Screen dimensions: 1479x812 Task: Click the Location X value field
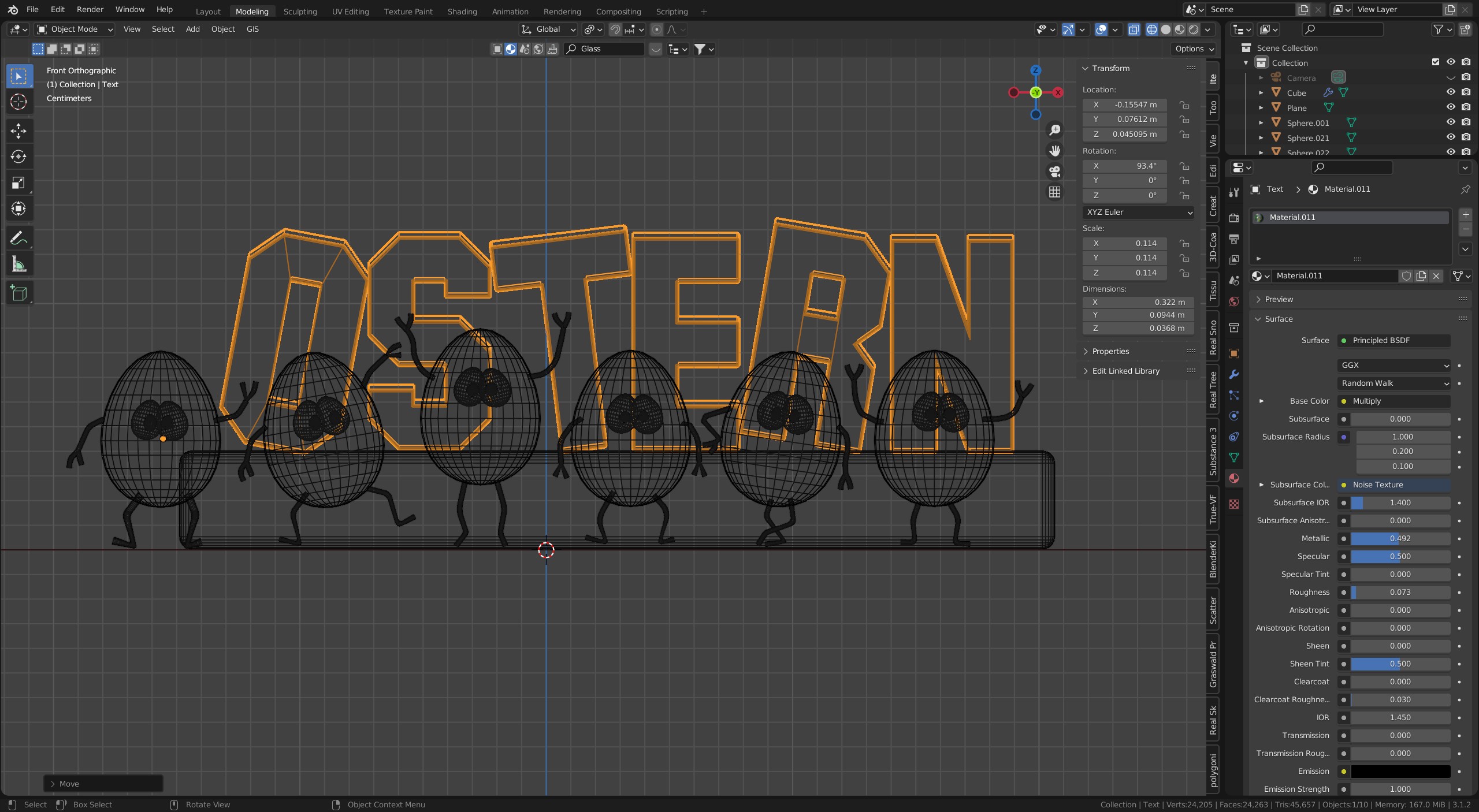1124,105
